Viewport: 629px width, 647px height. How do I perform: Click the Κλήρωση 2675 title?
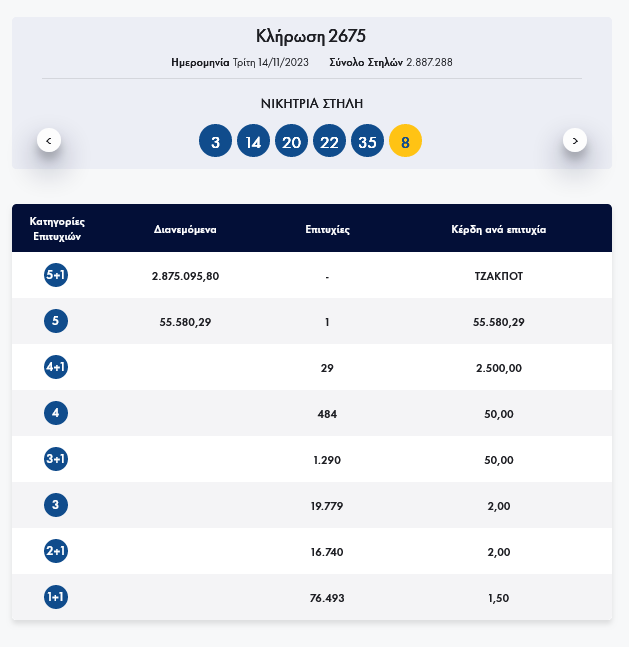(311, 36)
